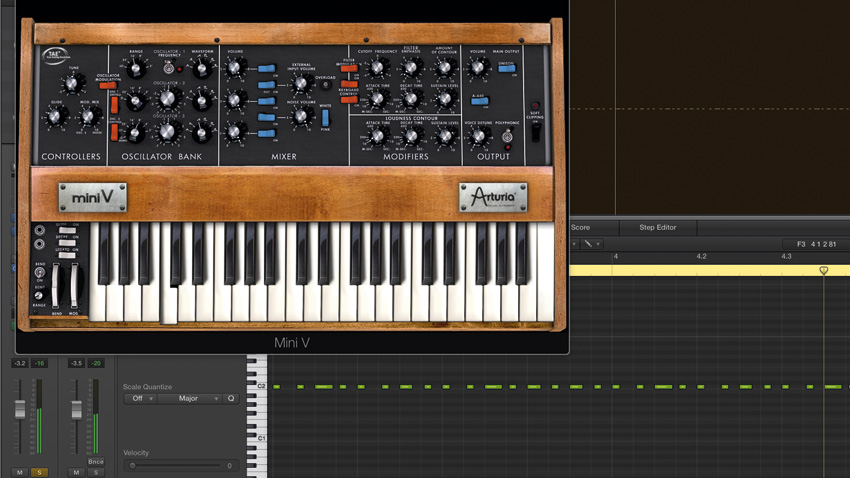Switch to the Step Editor tab
Image resolution: width=850 pixels, height=478 pixels.
[x=658, y=228]
